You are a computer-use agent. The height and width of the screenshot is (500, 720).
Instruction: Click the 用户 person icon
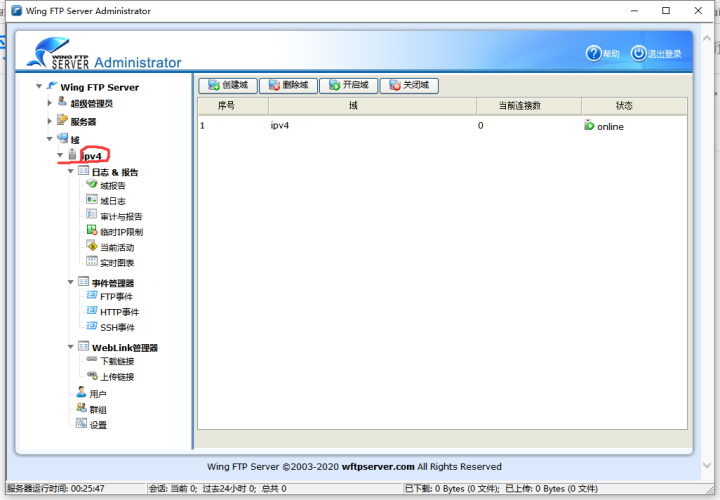tap(81, 392)
